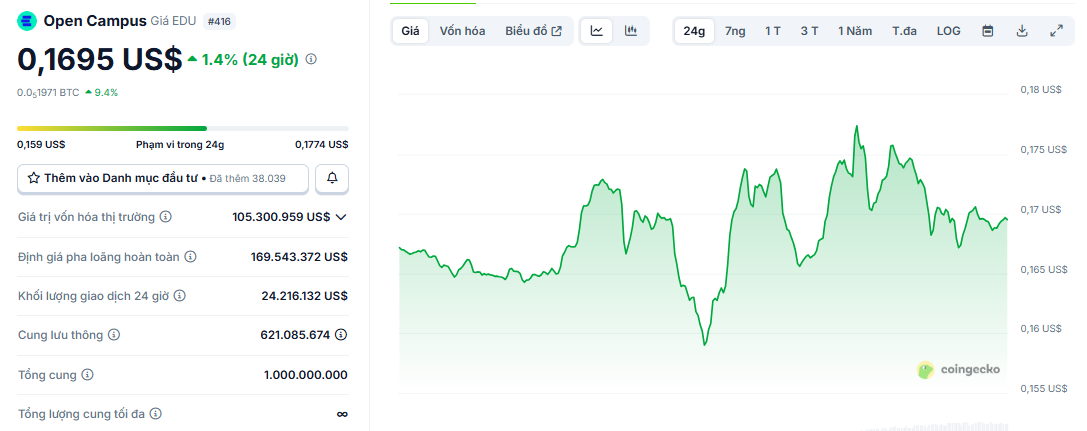Select the T.đa time range
This screenshot has width=1087, height=431.
click(905, 31)
